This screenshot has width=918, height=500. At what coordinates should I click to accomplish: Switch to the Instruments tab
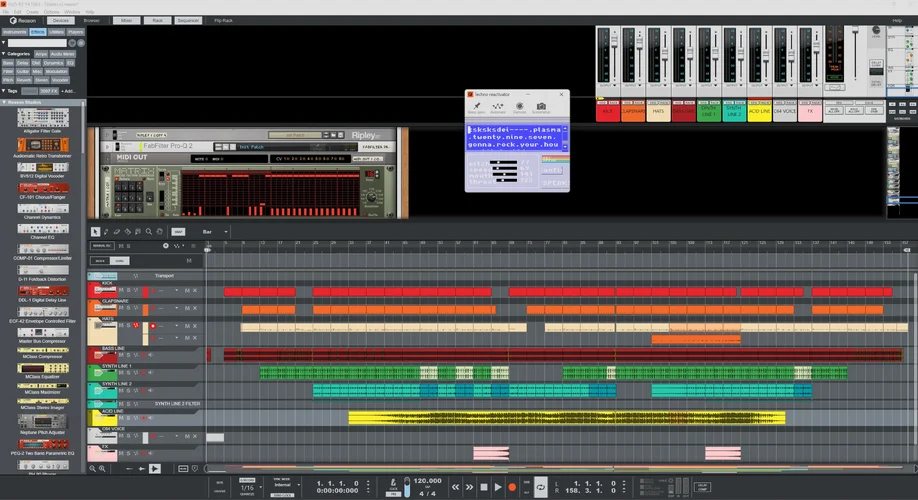14,32
